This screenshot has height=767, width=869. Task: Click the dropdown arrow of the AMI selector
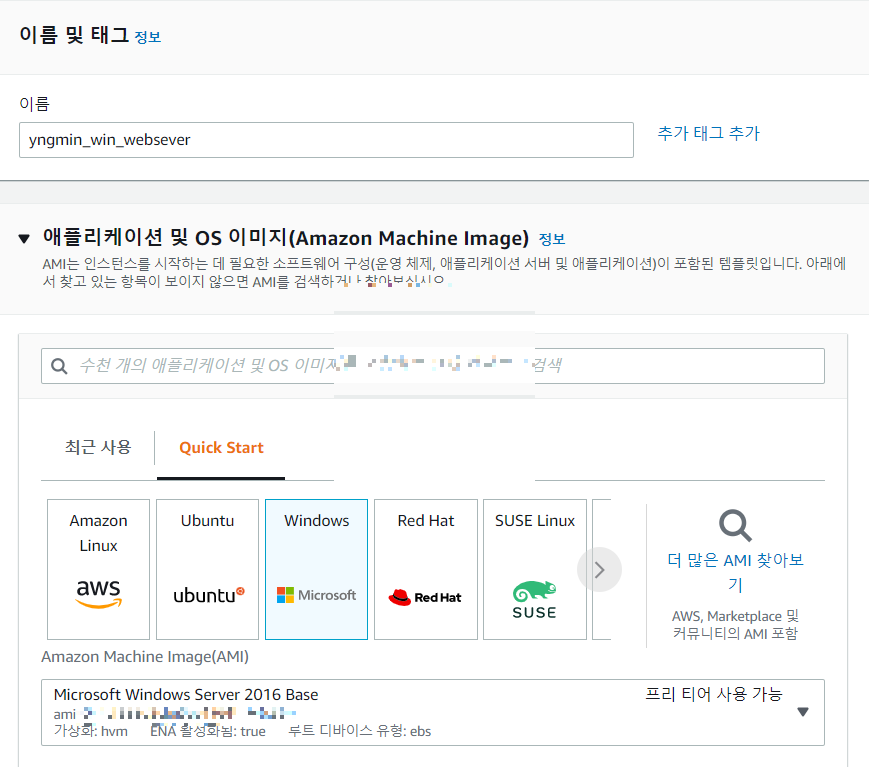click(x=802, y=712)
